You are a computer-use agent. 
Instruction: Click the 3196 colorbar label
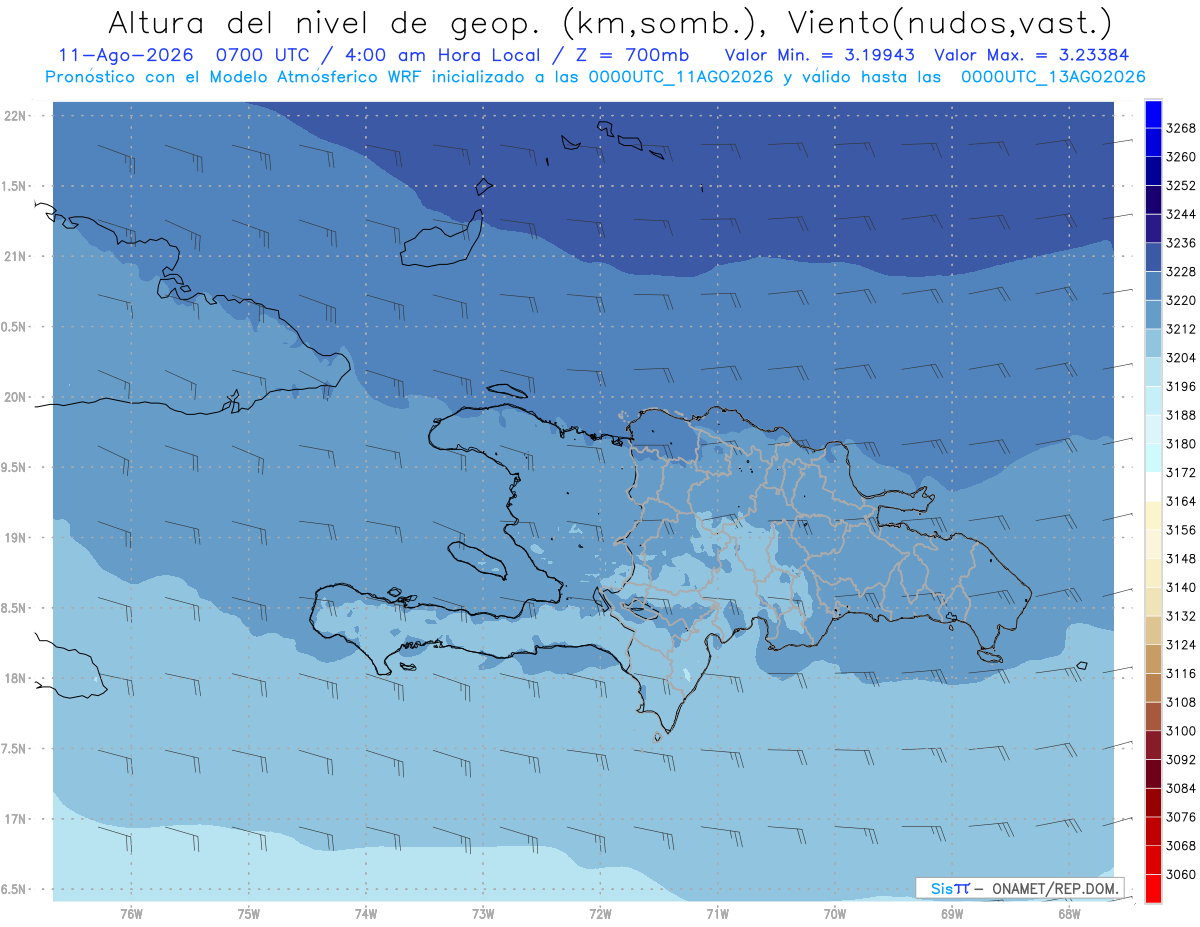[x=1181, y=386]
